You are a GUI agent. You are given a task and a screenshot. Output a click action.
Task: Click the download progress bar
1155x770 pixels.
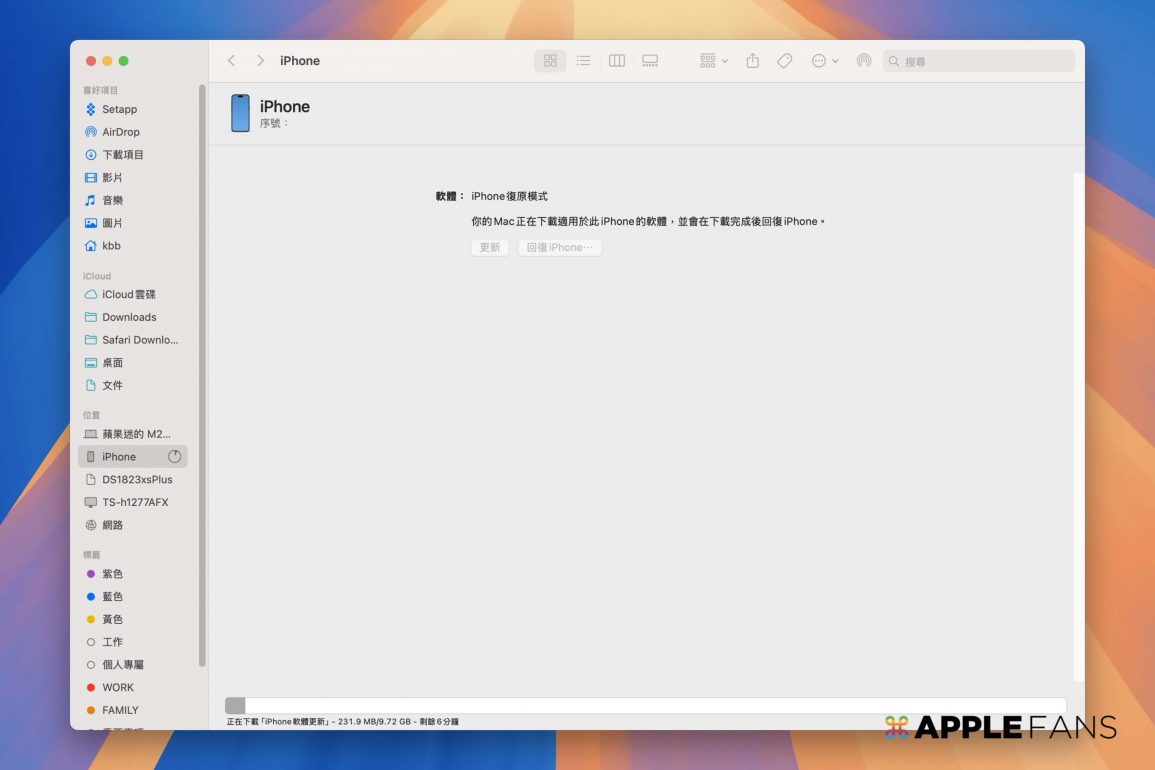[x=645, y=705]
